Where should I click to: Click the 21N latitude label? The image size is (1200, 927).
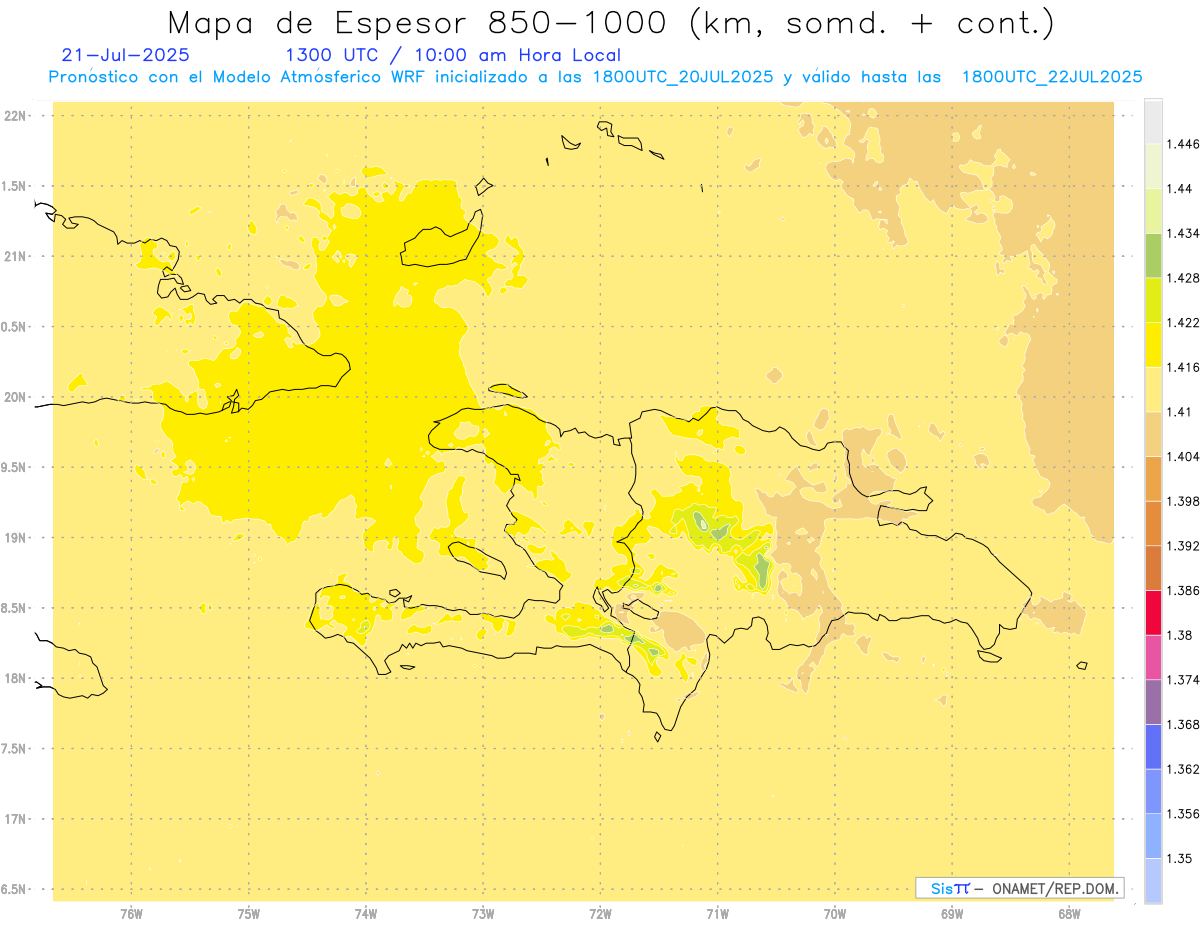(15, 256)
